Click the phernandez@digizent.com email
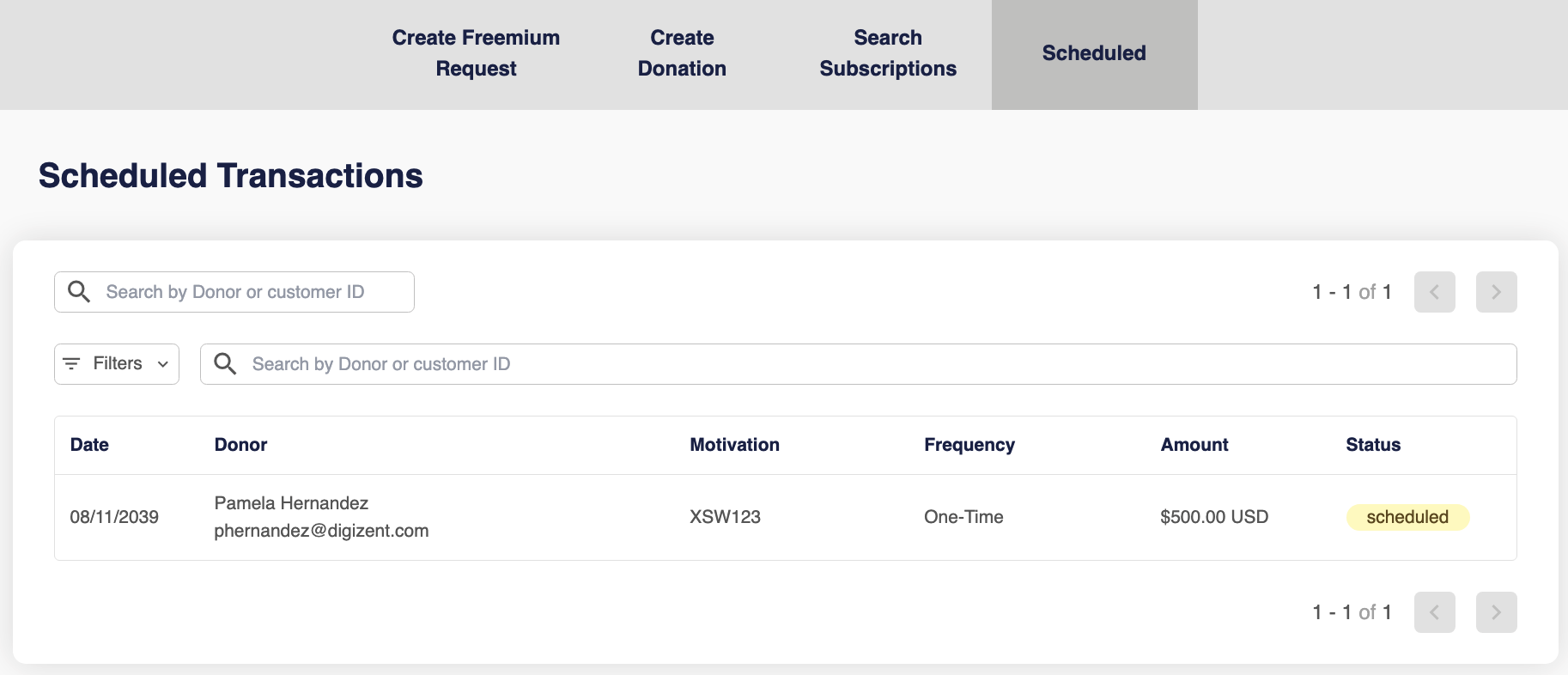This screenshot has height=675, width=1568. (x=321, y=531)
